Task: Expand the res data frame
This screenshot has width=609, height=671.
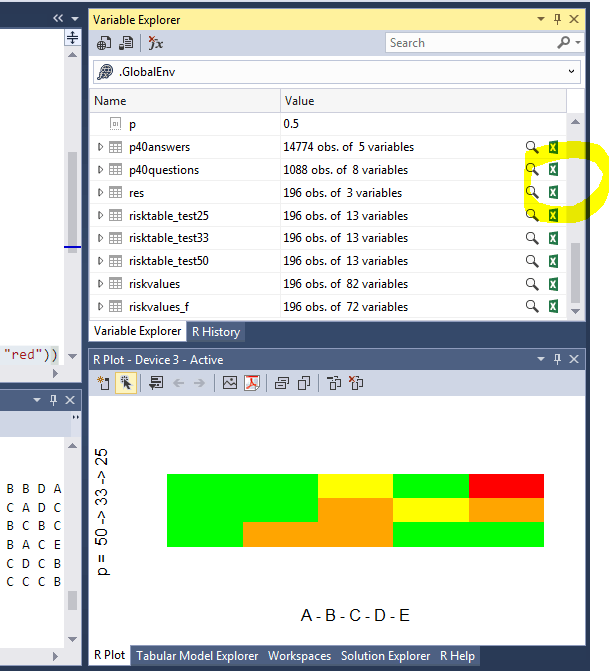Action: (100, 192)
